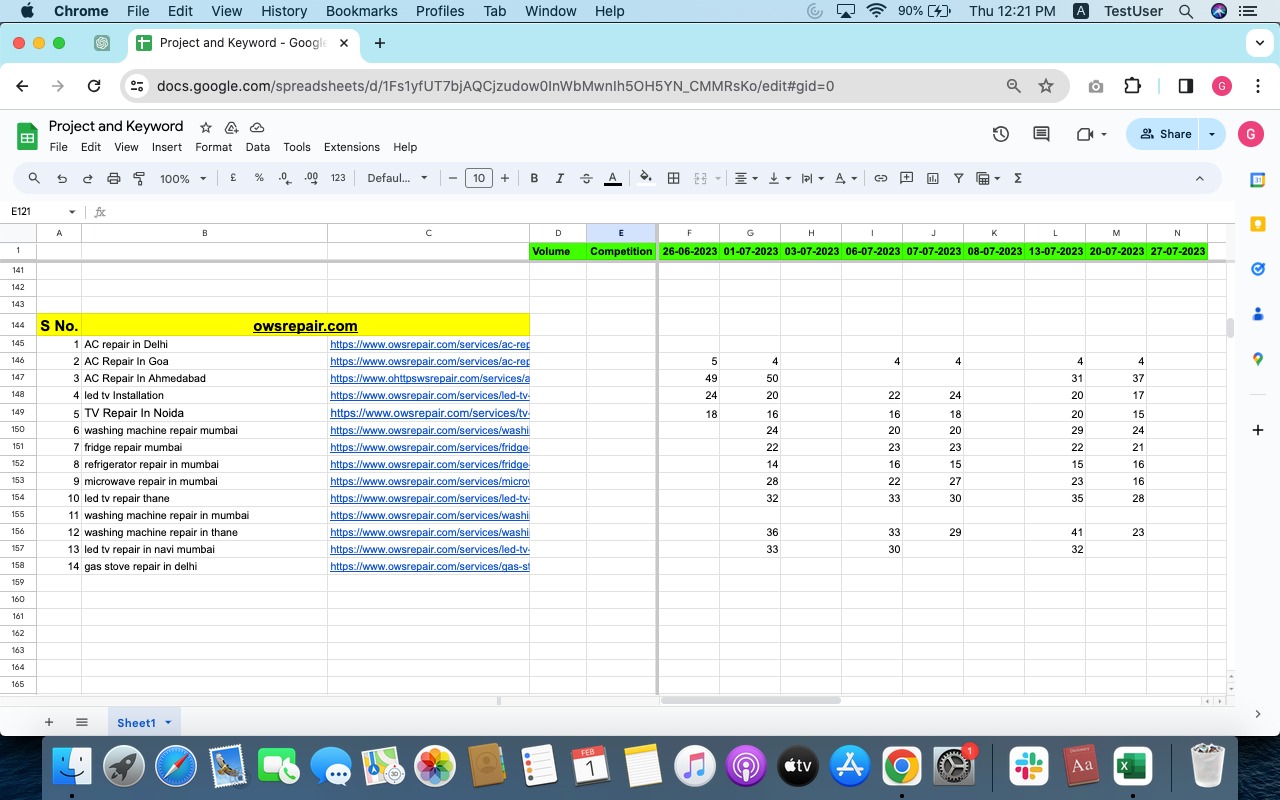
Task: Open the Format menu
Action: click(213, 147)
